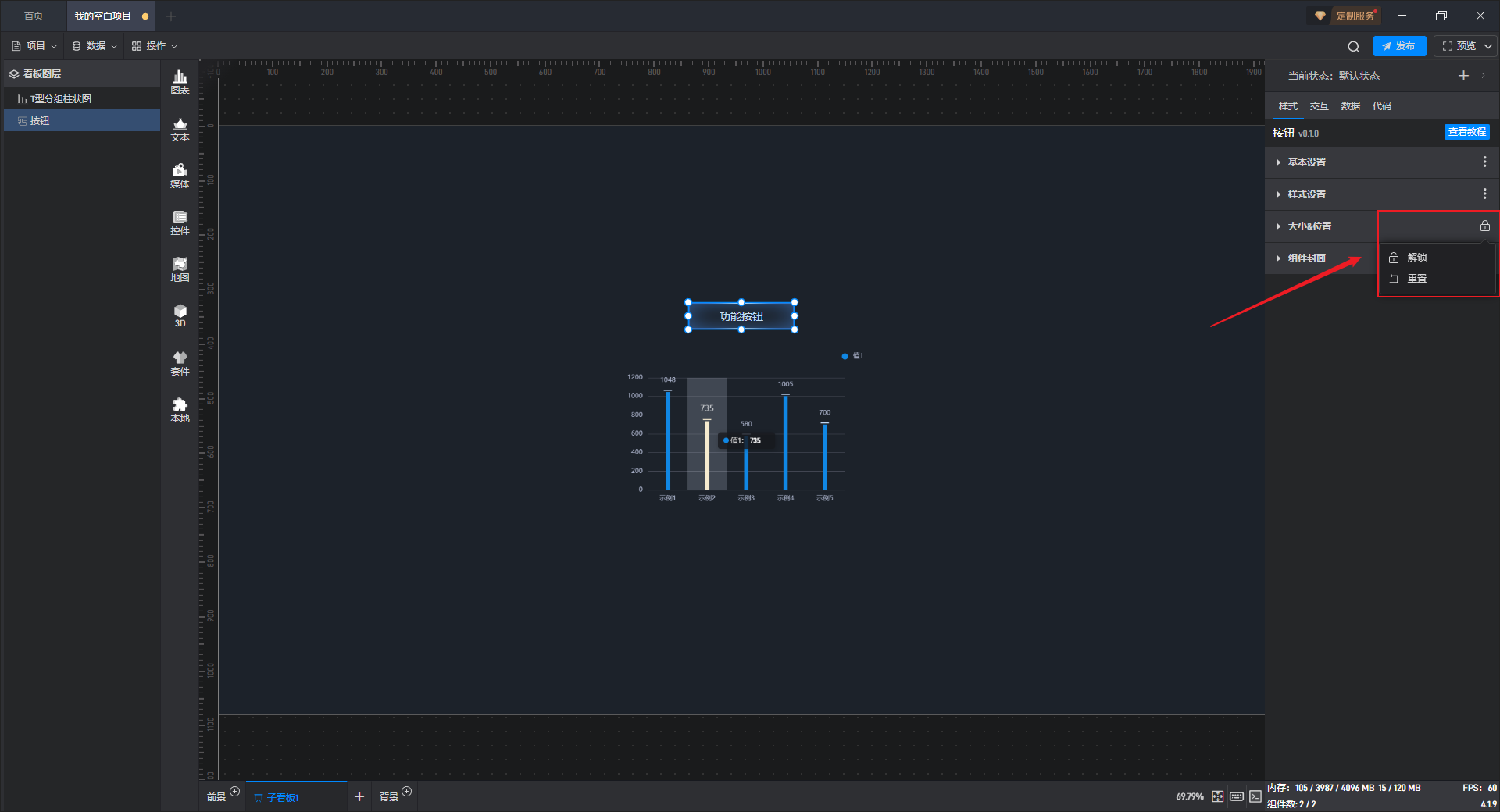Go to the 首页 tab
This screenshot has height=812, width=1500.
click(x=34, y=16)
